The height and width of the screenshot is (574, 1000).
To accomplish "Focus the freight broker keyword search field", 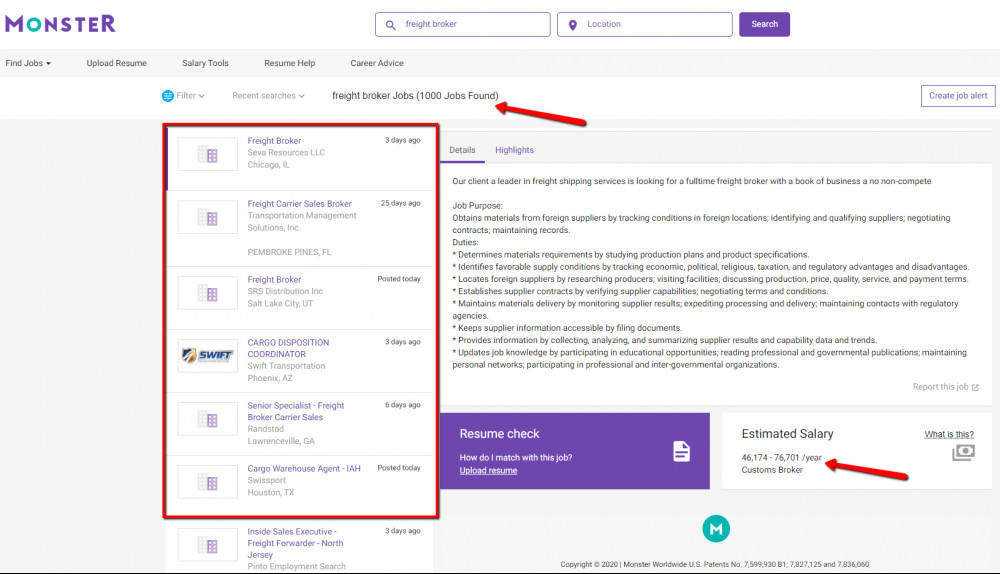I will 462,24.
